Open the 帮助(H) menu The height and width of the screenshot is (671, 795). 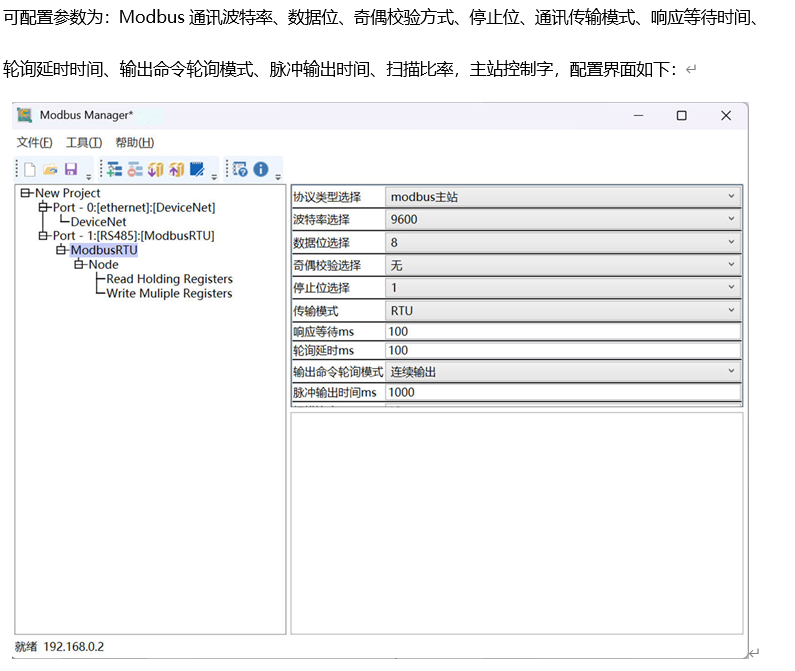pyautogui.click(x=135, y=143)
